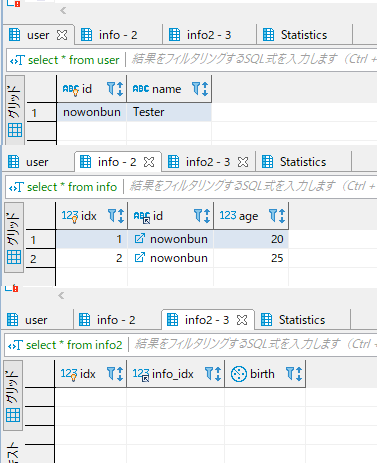
Task: Click the select * from info2 query text
Action: click(x=74, y=345)
